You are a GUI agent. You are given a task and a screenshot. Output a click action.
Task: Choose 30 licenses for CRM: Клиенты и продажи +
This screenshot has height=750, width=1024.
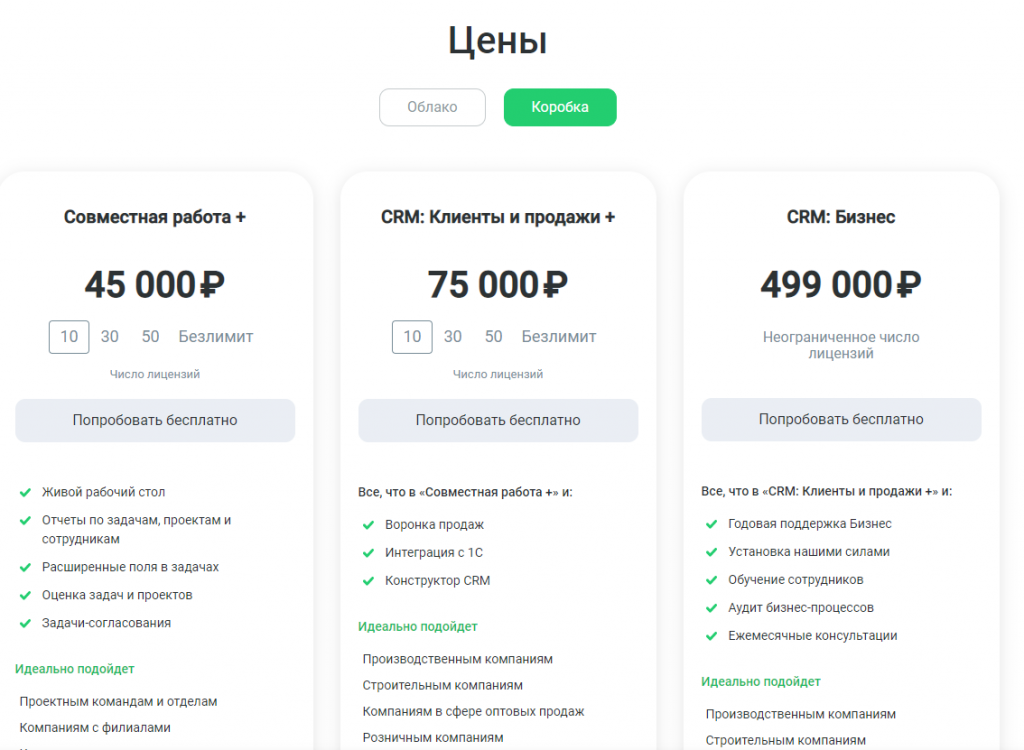pos(453,336)
